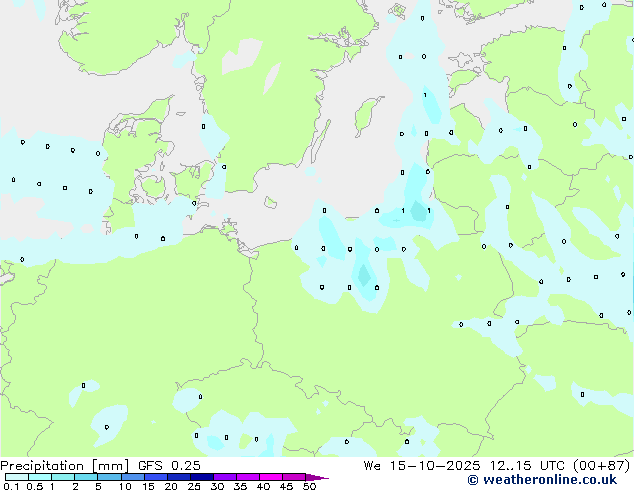Select the 1–2 mm legend color swatch
Image resolution: width=634 pixels, height=490 pixels.
tap(63, 477)
